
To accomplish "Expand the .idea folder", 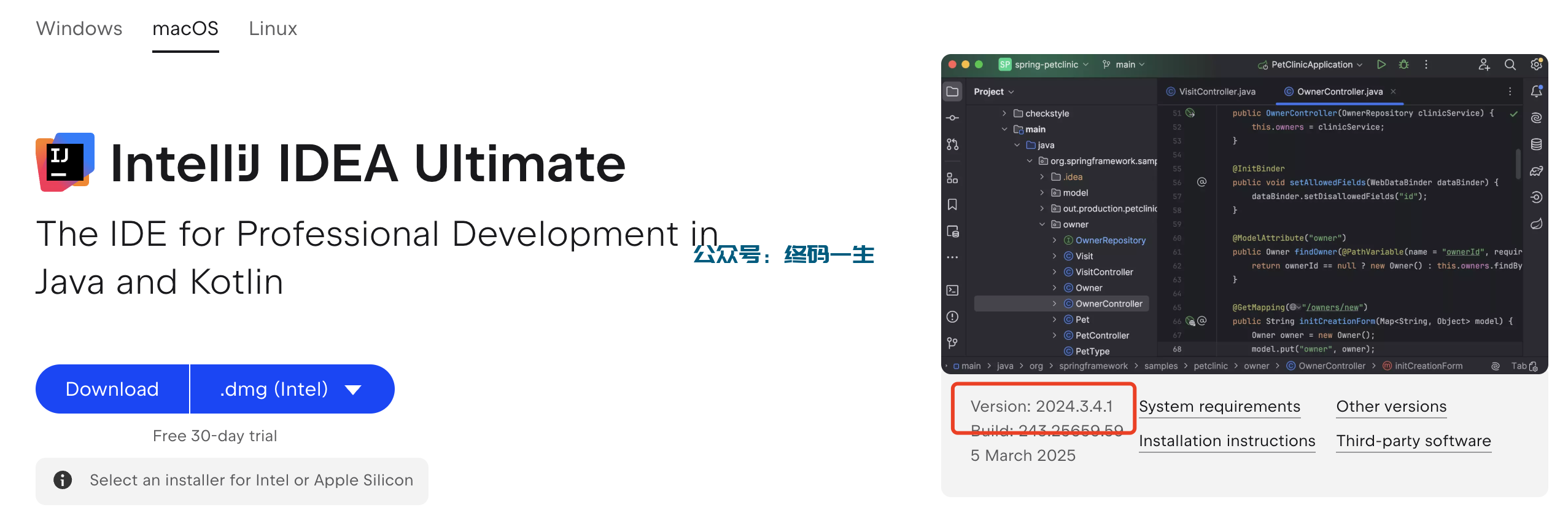I will [1042, 177].
